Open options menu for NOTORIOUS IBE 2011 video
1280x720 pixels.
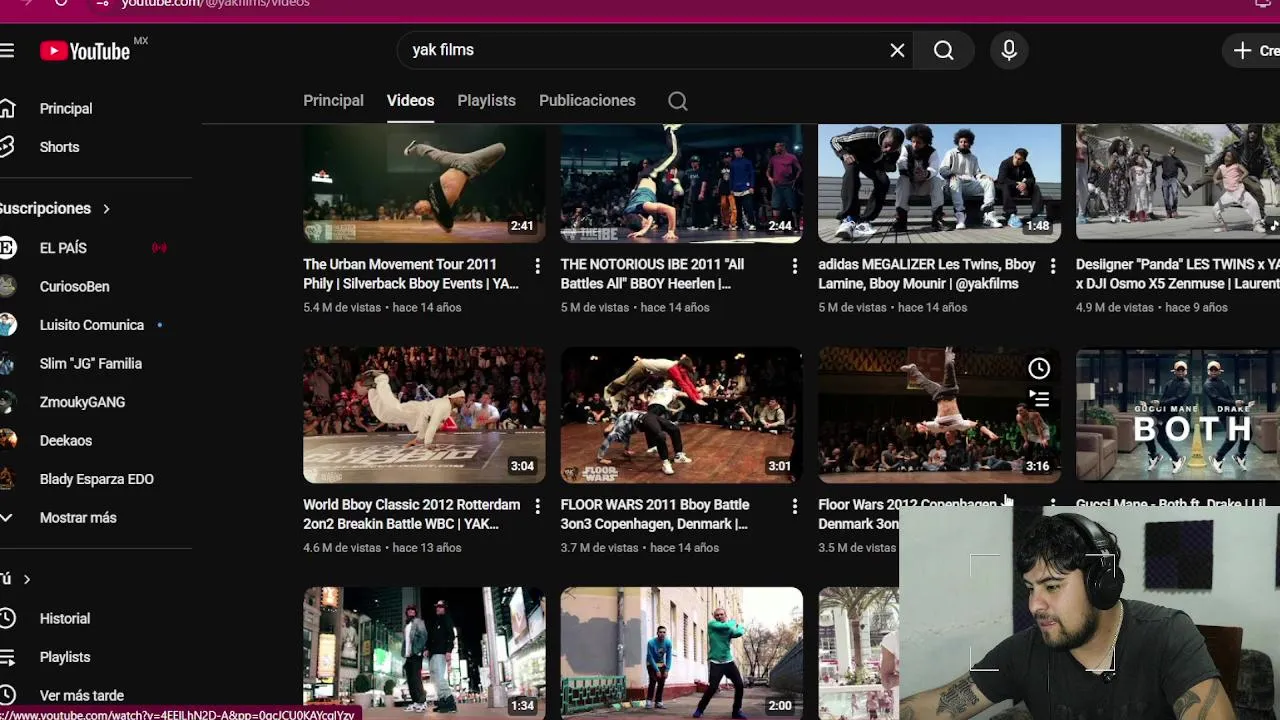pos(795,266)
